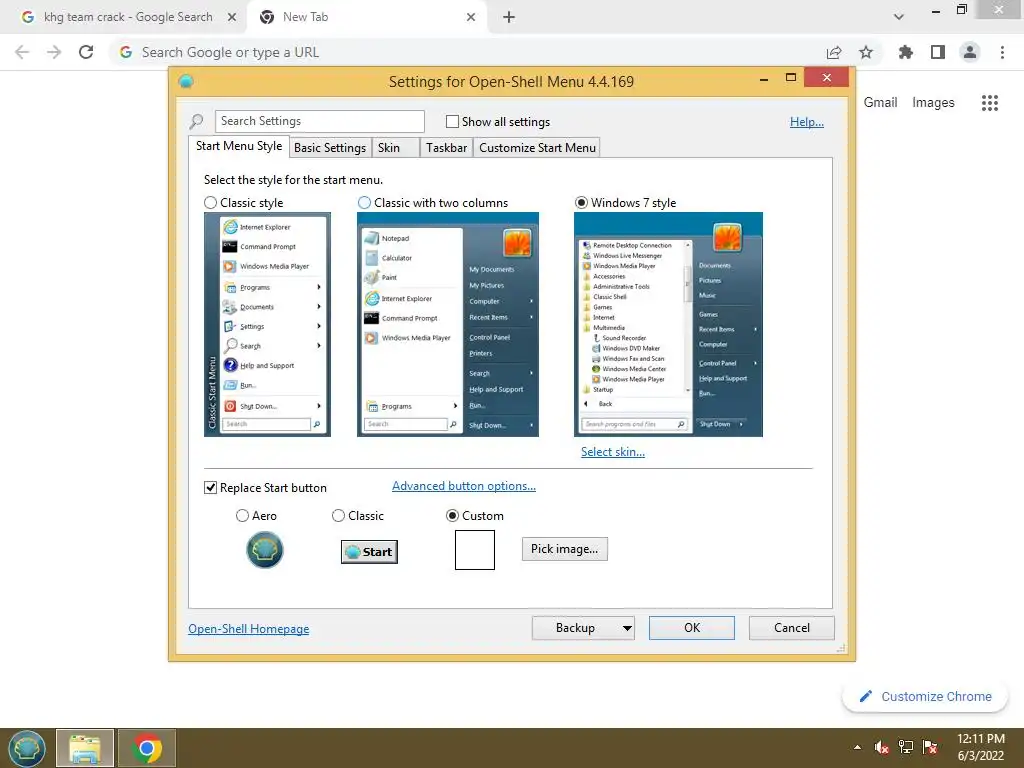Open the Chrome extensions puzzle icon
Viewport: 1024px width, 768px height.
906,52
